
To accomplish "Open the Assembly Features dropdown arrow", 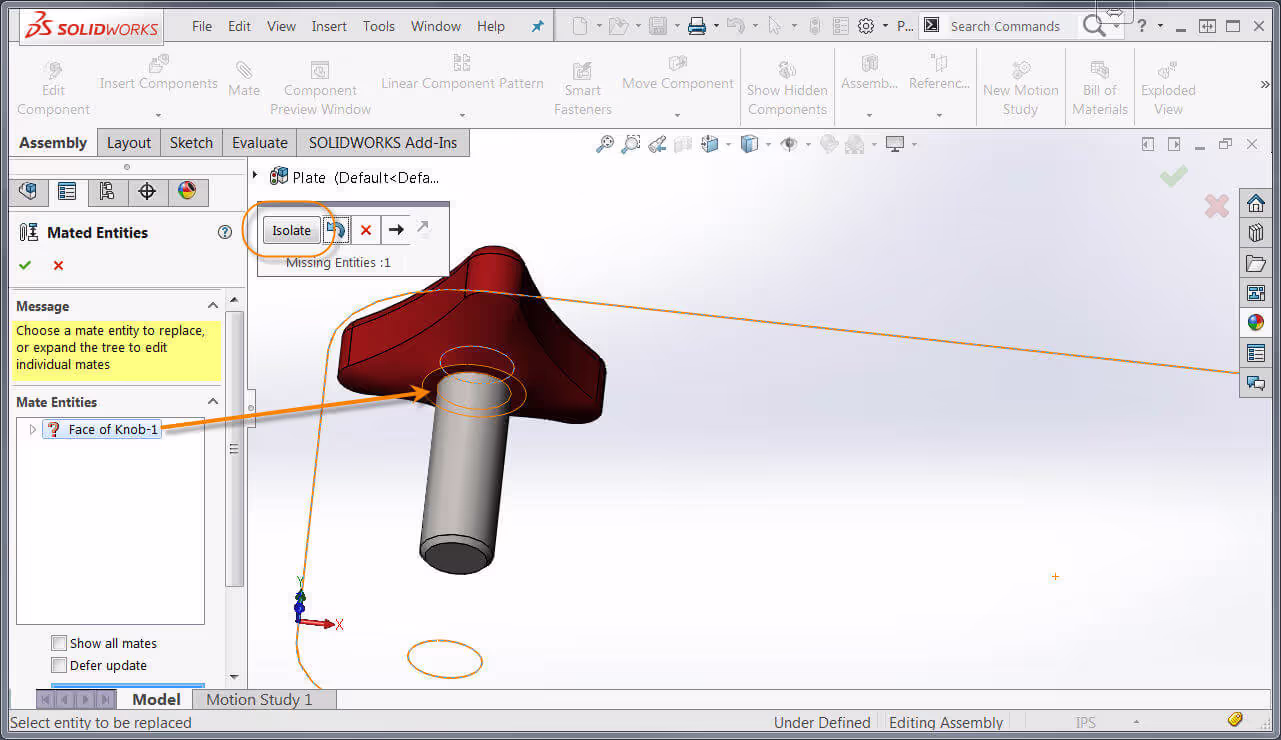I will (869, 113).
